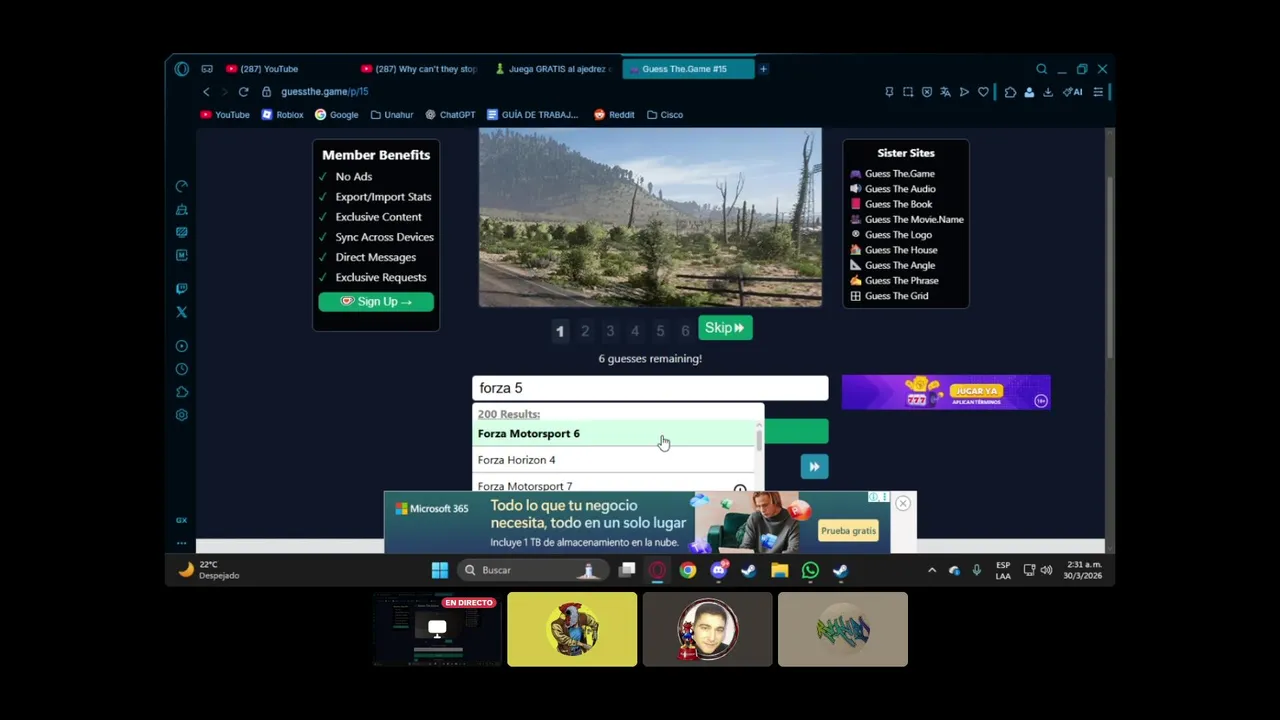Open ChatGPT bookmark
The height and width of the screenshot is (720, 1280).
tap(450, 115)
